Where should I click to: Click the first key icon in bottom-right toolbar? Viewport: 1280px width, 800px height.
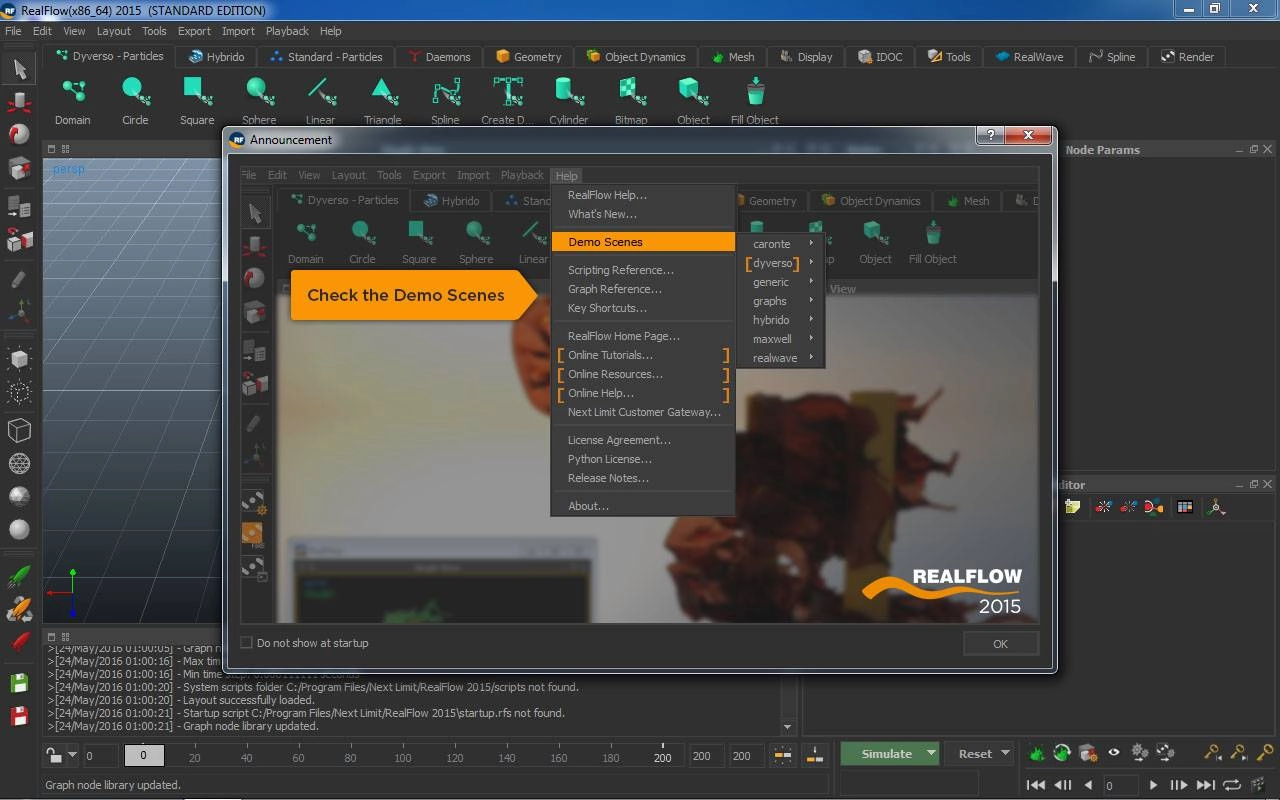[x=1212, y=753]
